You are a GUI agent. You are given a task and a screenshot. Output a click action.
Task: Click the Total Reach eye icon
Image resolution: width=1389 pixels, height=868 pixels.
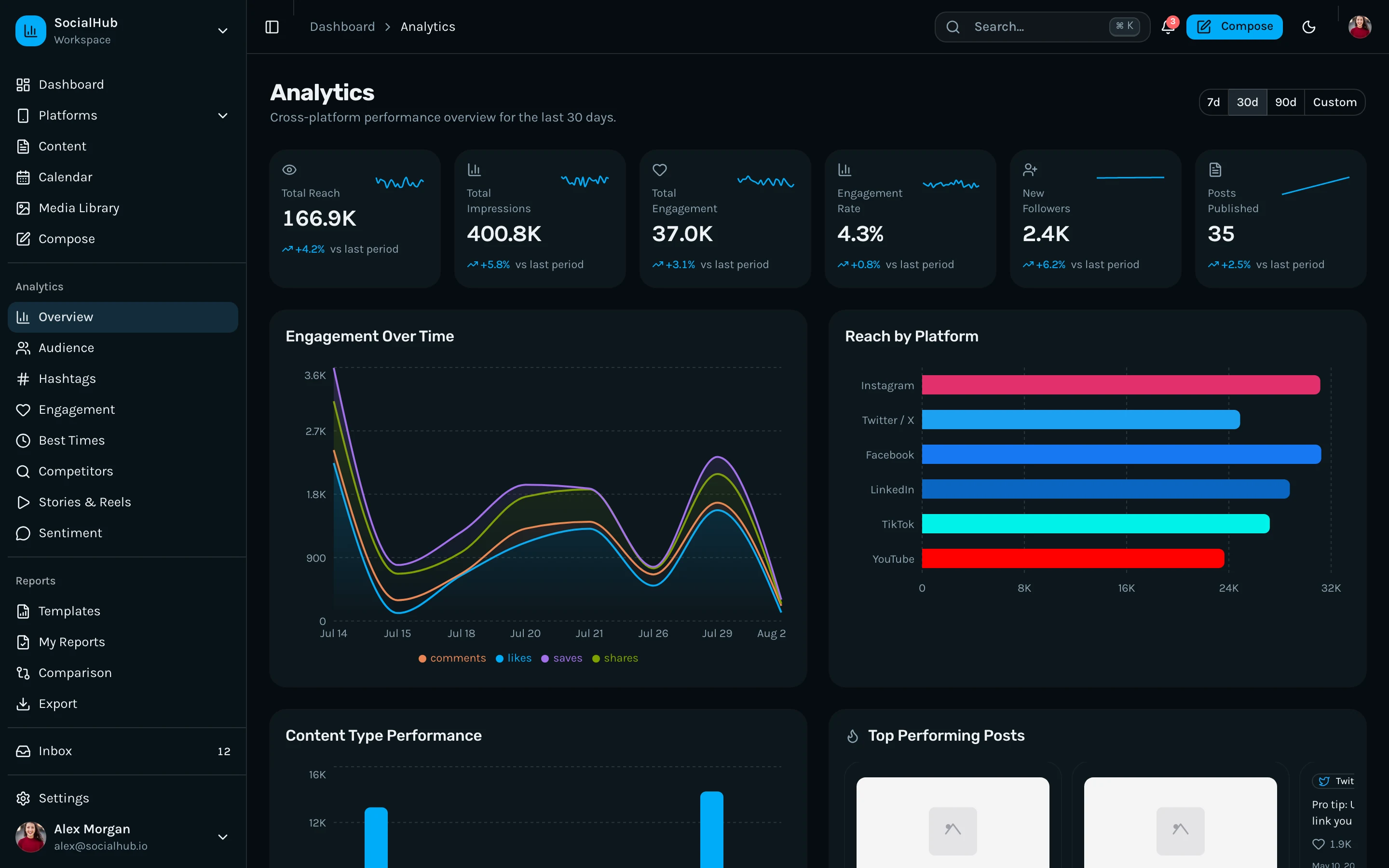coord(289,170)
